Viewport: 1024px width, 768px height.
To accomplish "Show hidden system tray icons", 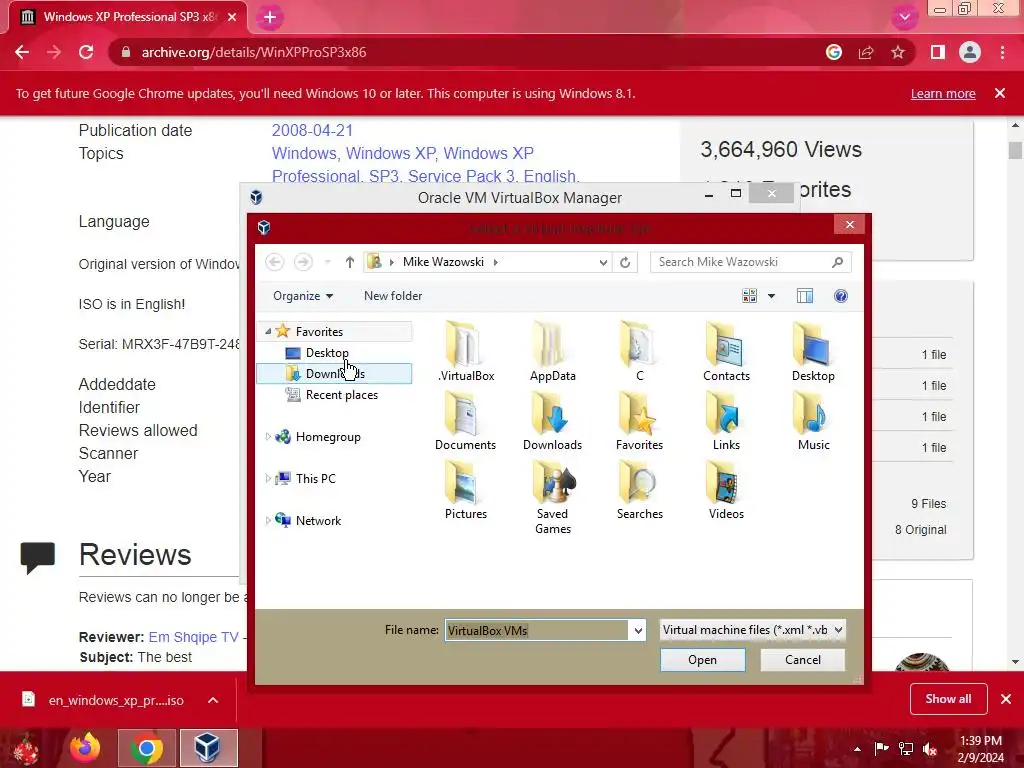I will 857,749.
